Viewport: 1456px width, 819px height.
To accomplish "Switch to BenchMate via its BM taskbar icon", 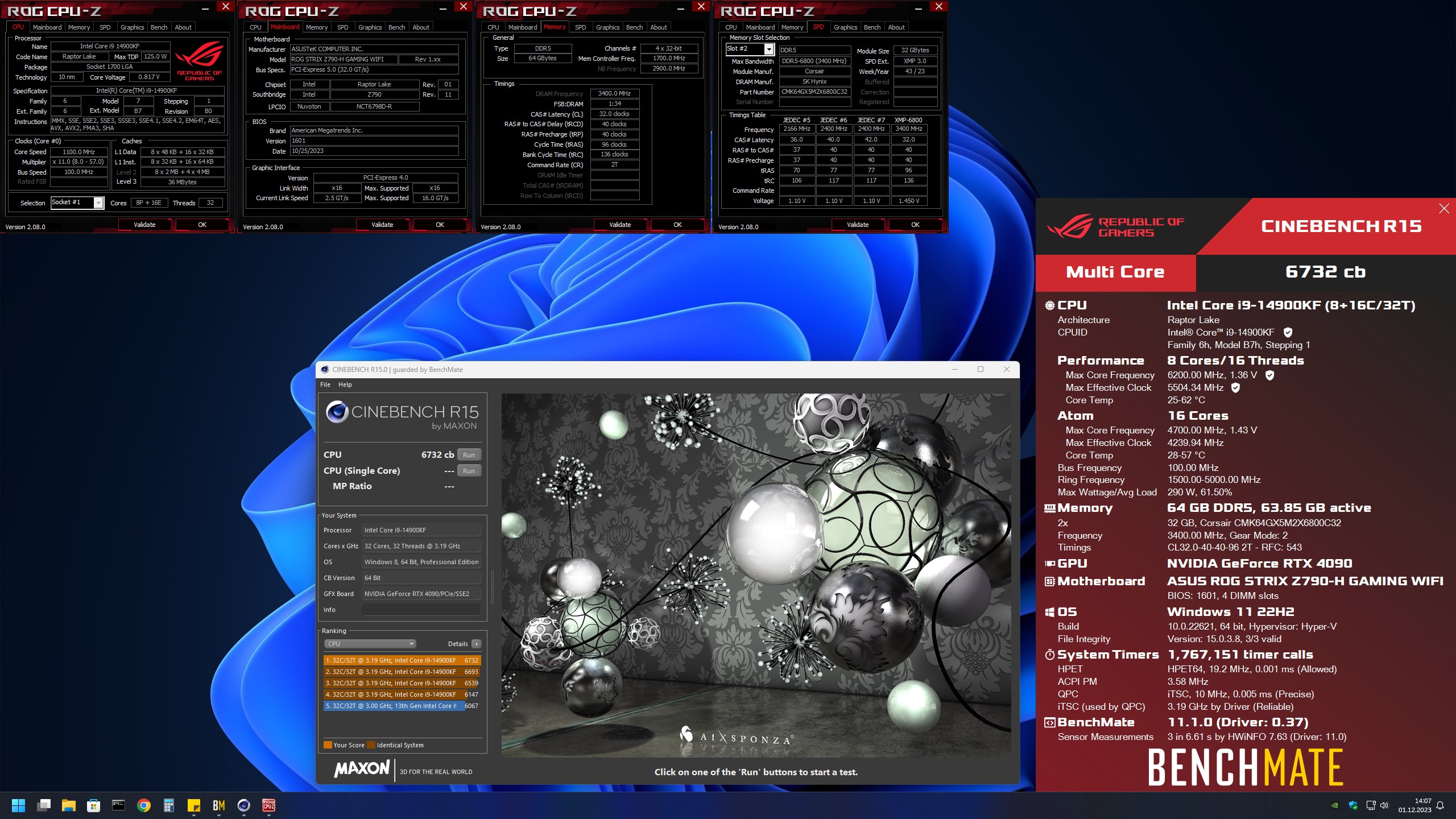I will coord(219,805).
